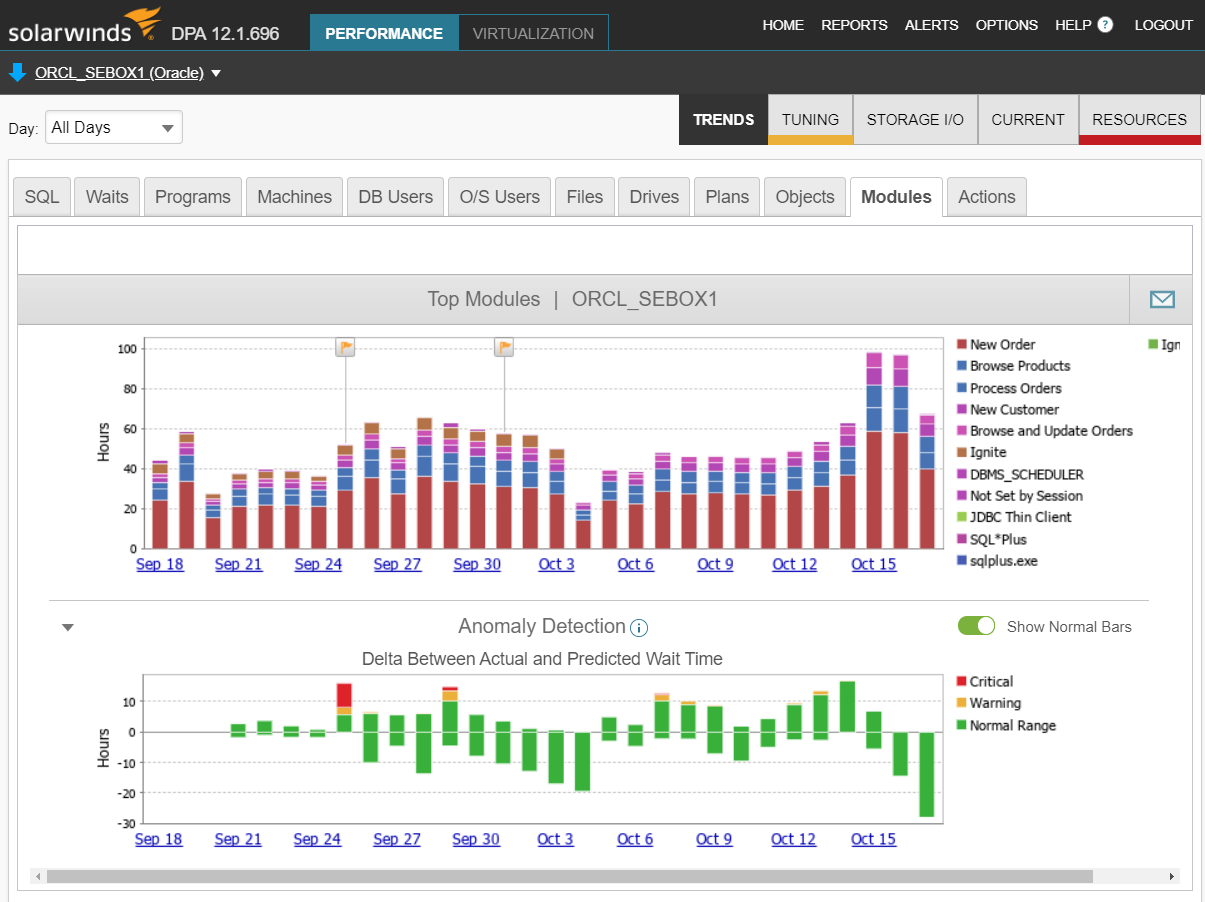The height and width of the screenshot is (902, 1205).
Task: Switch to the PERFORMANCE tab
Action: [384, 33]
